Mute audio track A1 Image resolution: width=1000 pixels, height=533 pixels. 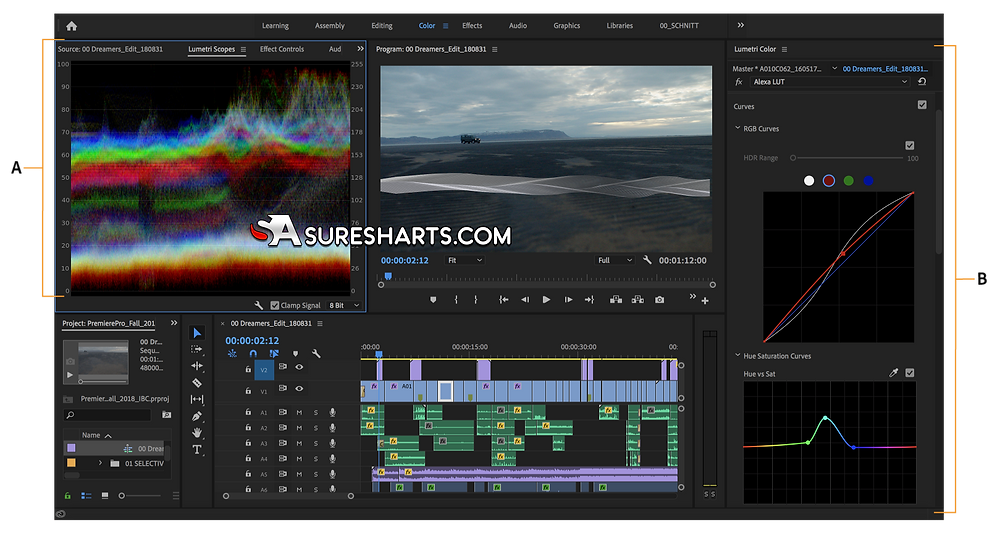tap(299, 413)
